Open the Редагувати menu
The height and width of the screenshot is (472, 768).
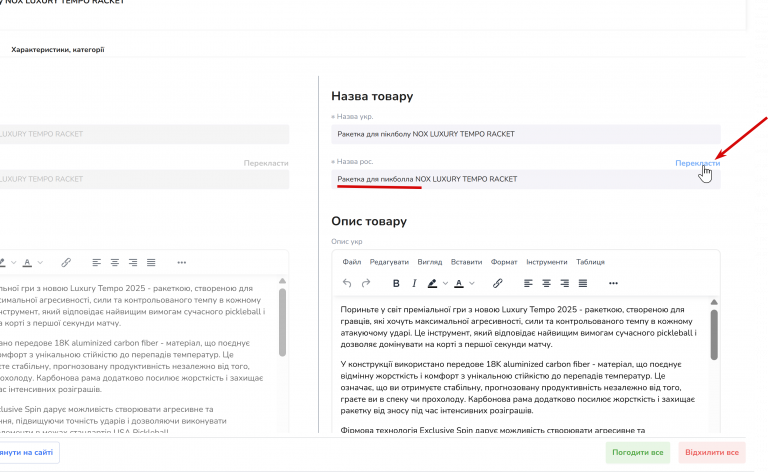coord(389,262)
